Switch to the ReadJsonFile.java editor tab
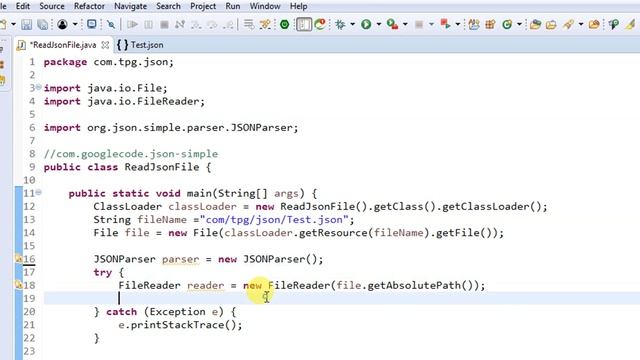Image resolution: width=640 pixels, height=360 pixels. click(62, 45)
